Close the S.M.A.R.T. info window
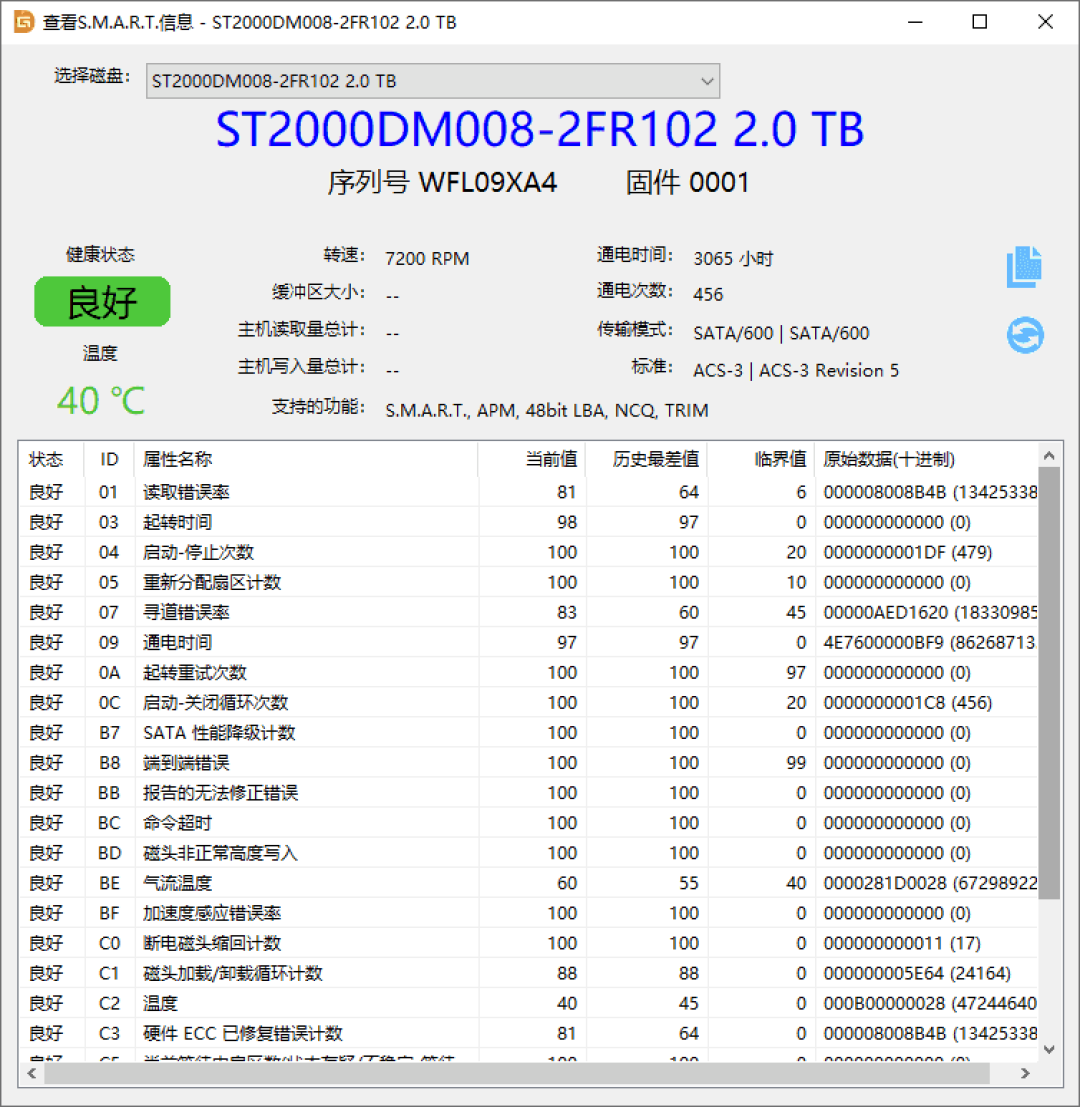This screenshot has height=1107, width=1080. (x=1045, y=22)
